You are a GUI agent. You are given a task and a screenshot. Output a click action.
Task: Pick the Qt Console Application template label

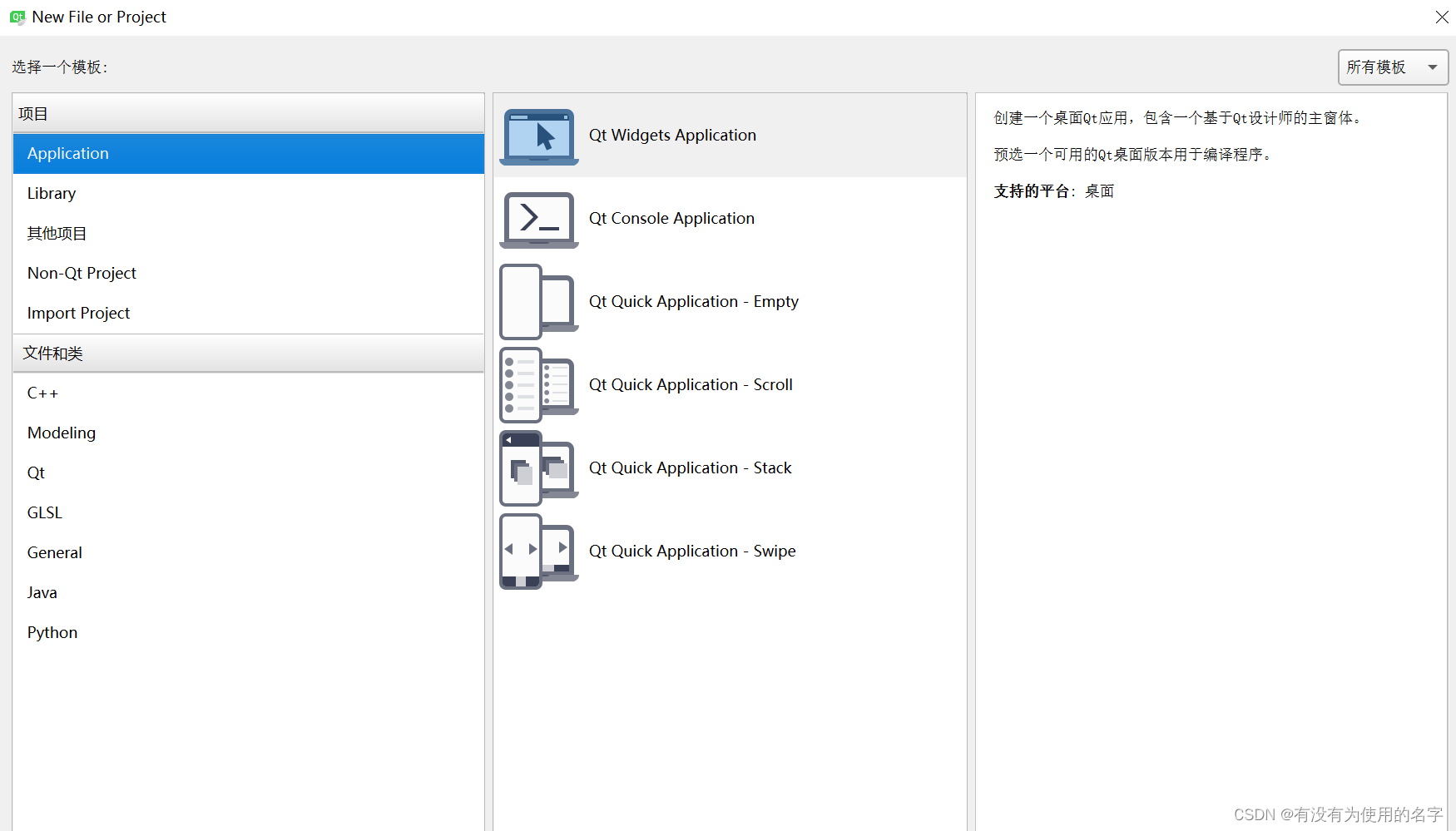pos(671,219)
